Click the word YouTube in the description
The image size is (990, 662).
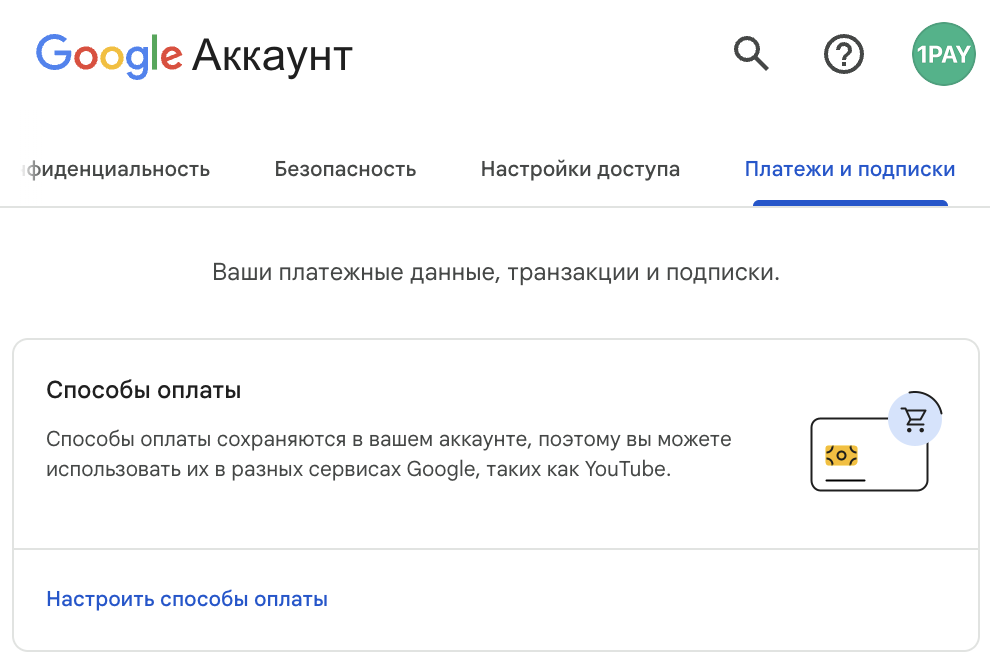tap(624, 468)
